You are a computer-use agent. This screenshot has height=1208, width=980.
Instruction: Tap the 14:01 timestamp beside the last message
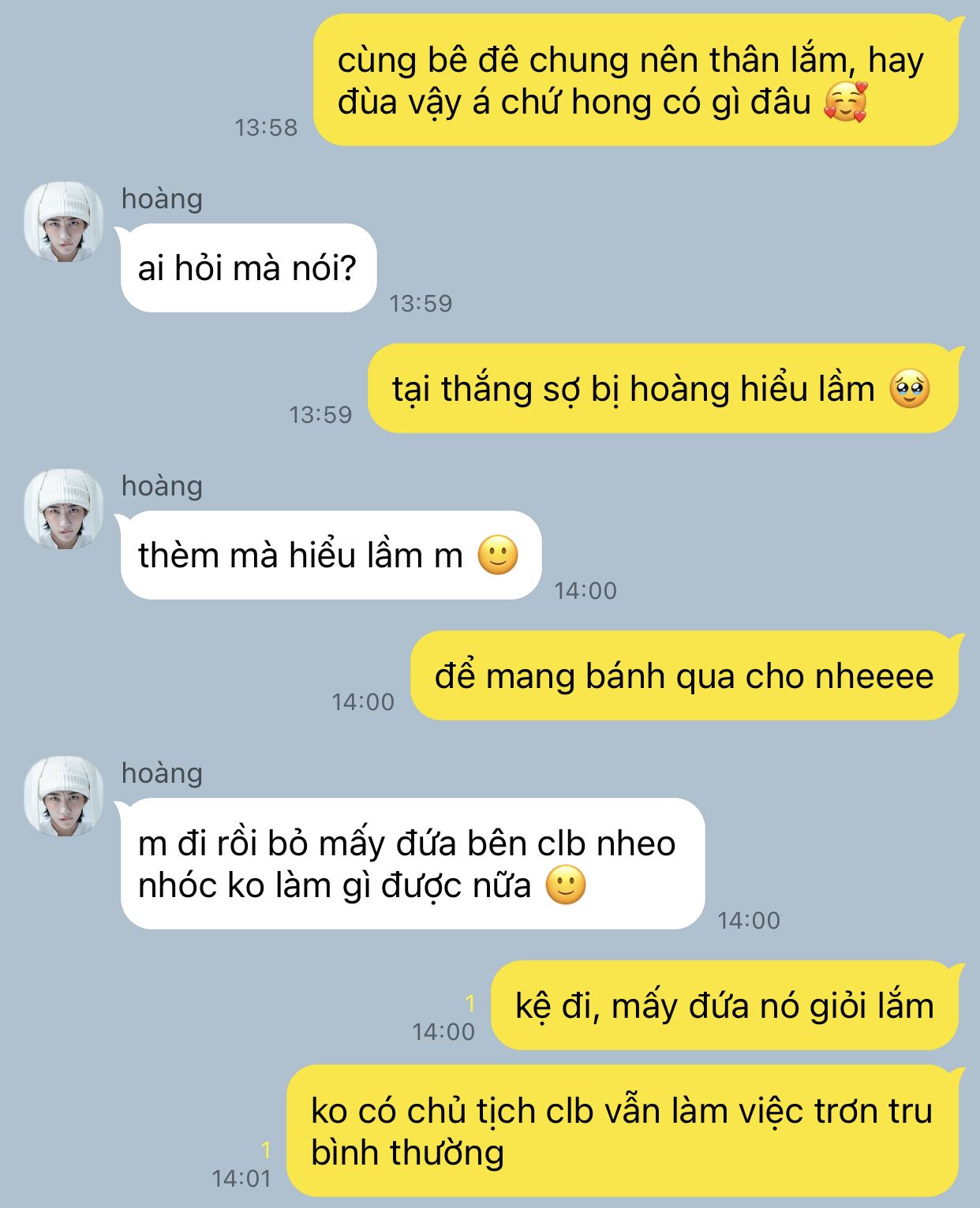241,1178
